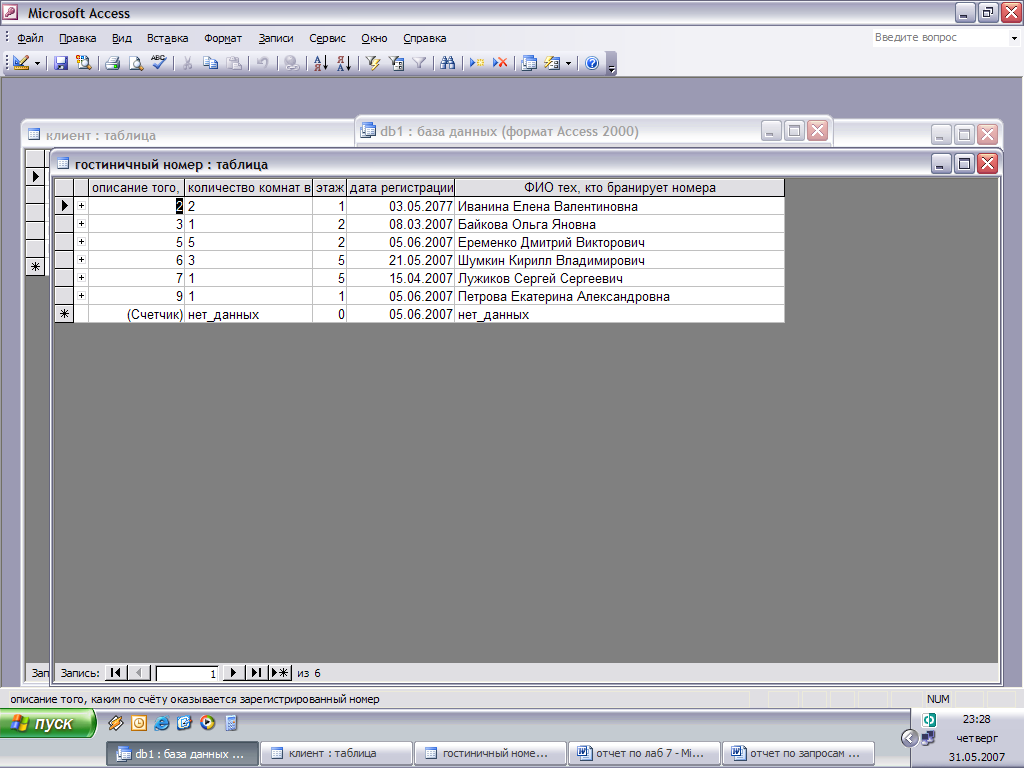Screen dimensions: 1024x768
Task: Toggle the Apply Filter funnel icon
Action: point(419,63)
